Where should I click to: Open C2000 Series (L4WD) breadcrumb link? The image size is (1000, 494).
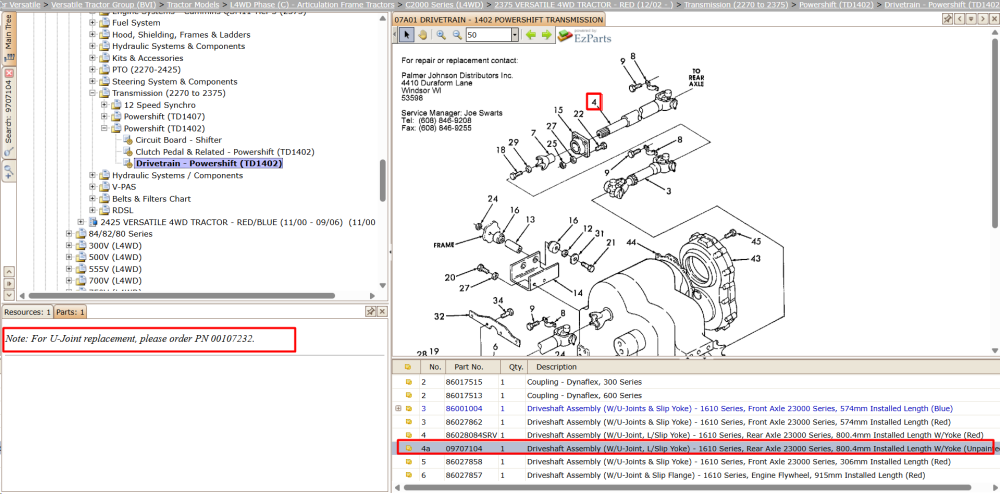(x=444, y=4)
